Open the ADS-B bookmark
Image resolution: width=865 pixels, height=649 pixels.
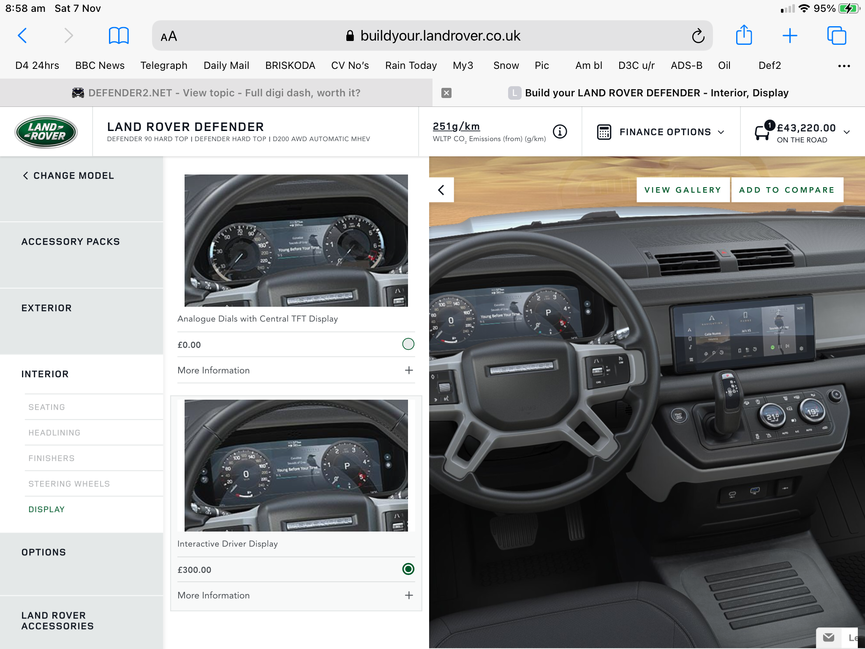686,66
